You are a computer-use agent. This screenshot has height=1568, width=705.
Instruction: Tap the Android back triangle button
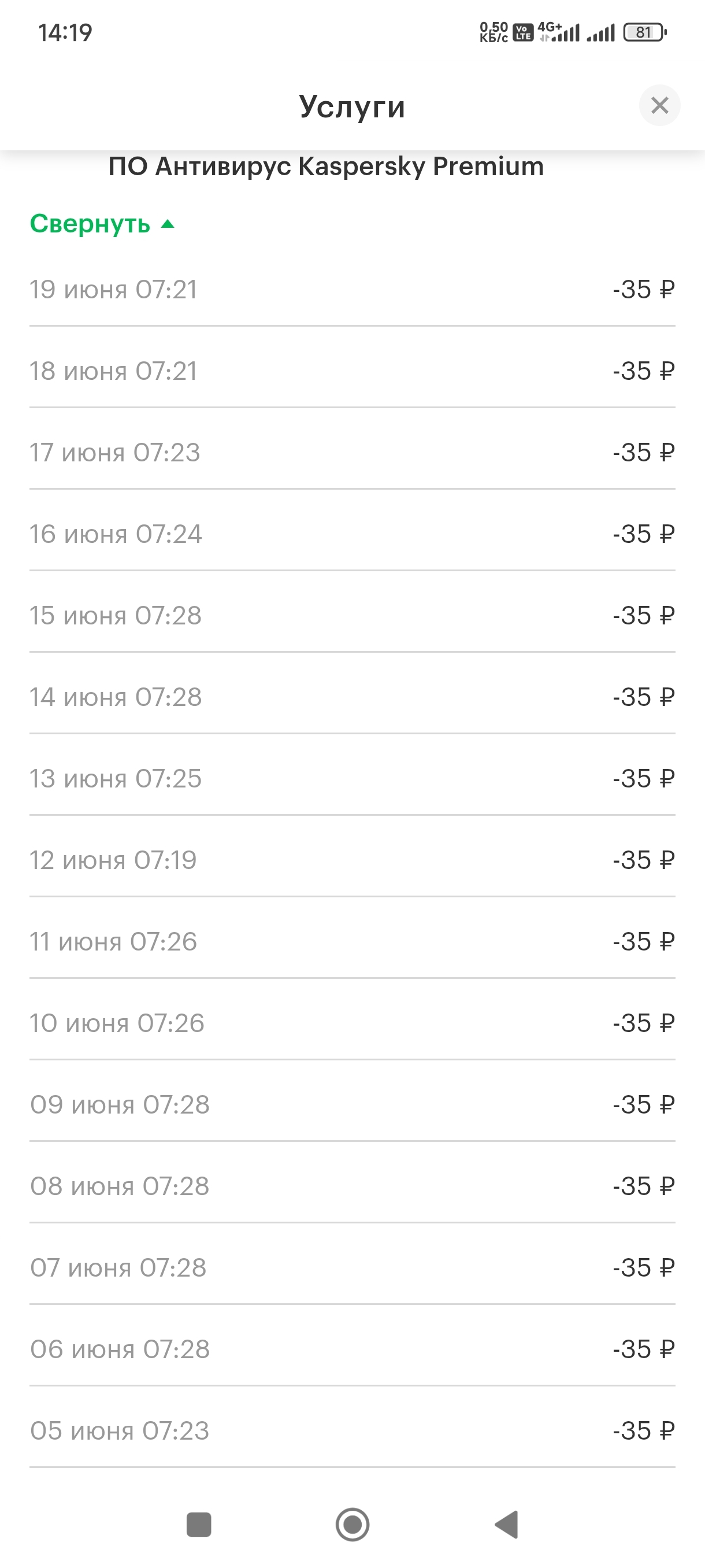pos(506,1524)
